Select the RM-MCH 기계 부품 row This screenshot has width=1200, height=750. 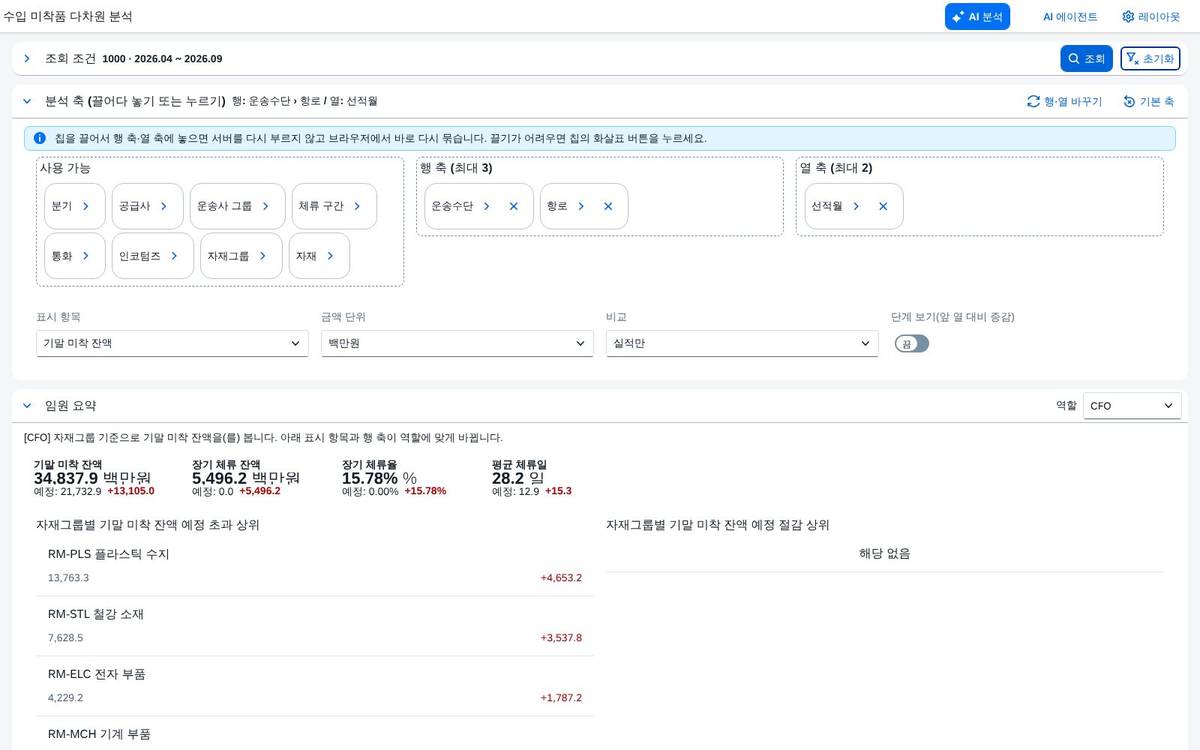click(314, 734)
